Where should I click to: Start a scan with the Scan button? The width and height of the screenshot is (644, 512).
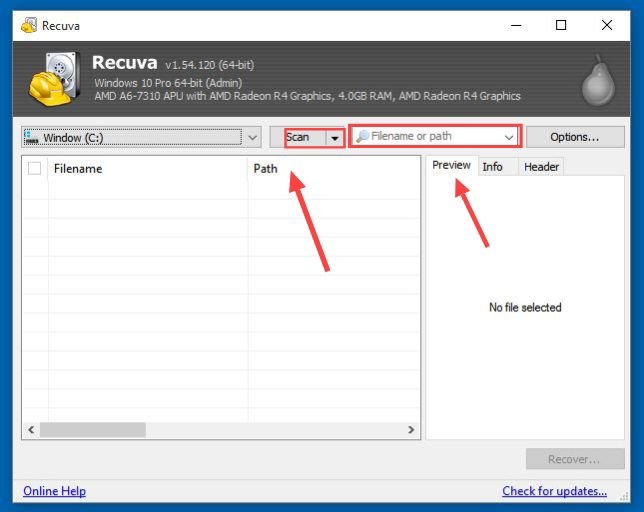click(298, 137)
